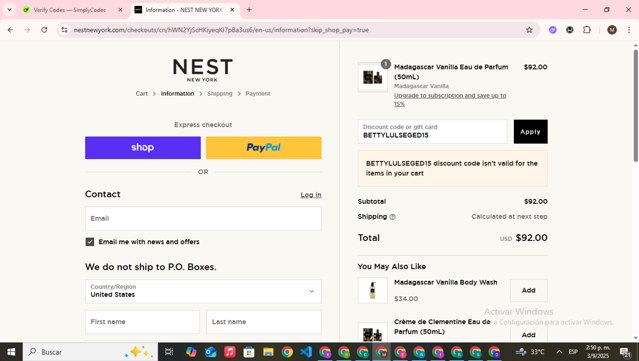
Task: Click the discount code isn't valid message
Action: pyautogui.click(x=452, y=168)
